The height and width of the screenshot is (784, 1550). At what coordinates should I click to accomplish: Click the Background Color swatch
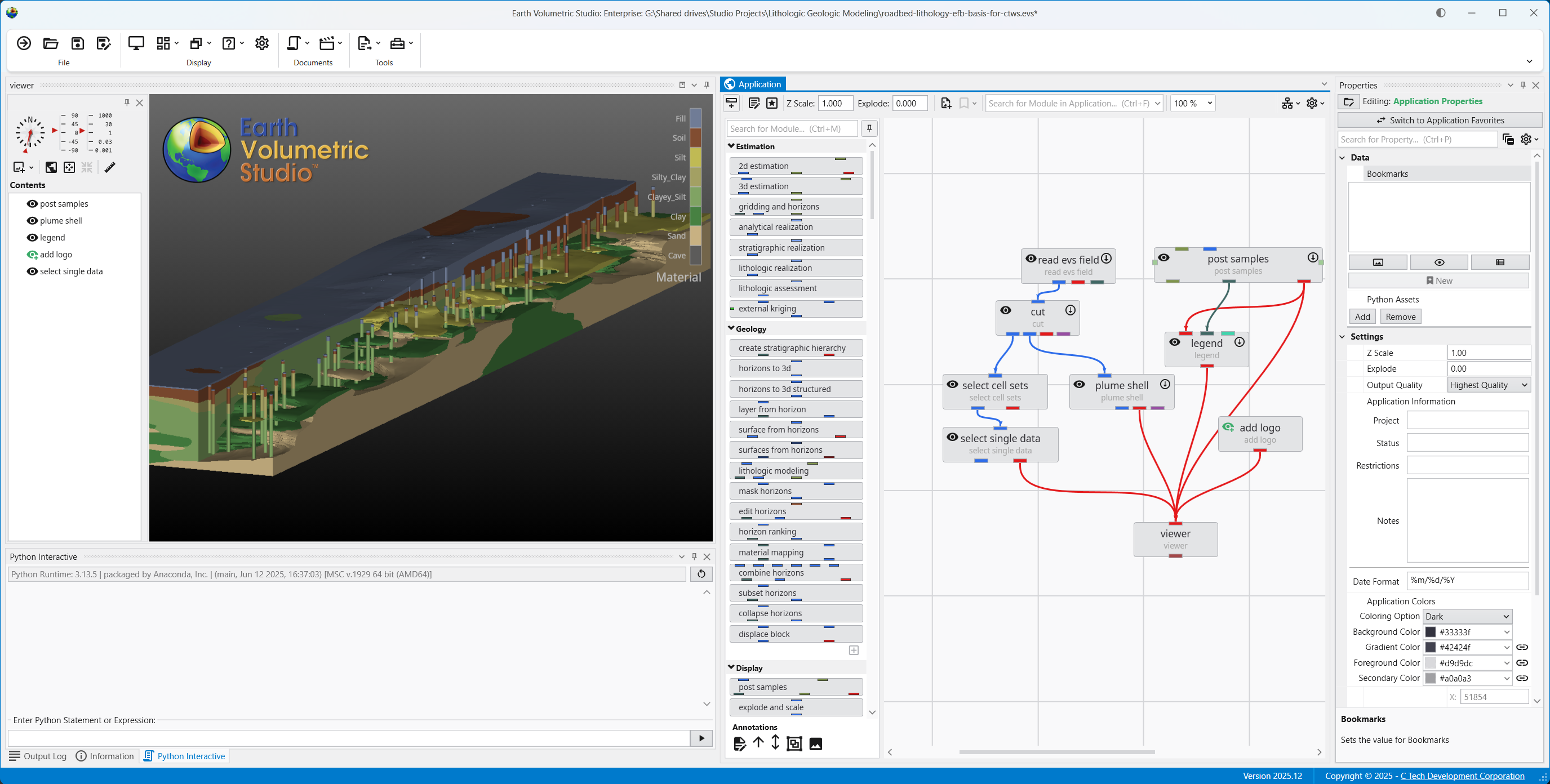pyautogui.click(x=1430, y=632)
